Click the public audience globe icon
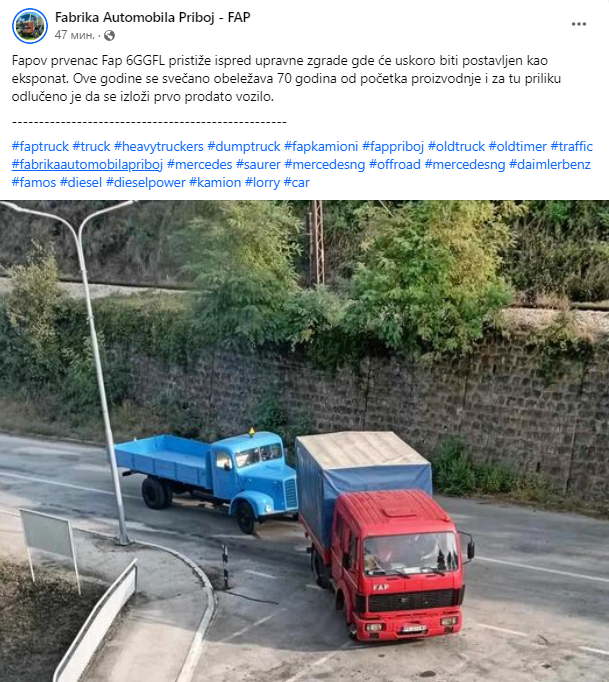This screenshot has height=682, width=609. point(110,35)
